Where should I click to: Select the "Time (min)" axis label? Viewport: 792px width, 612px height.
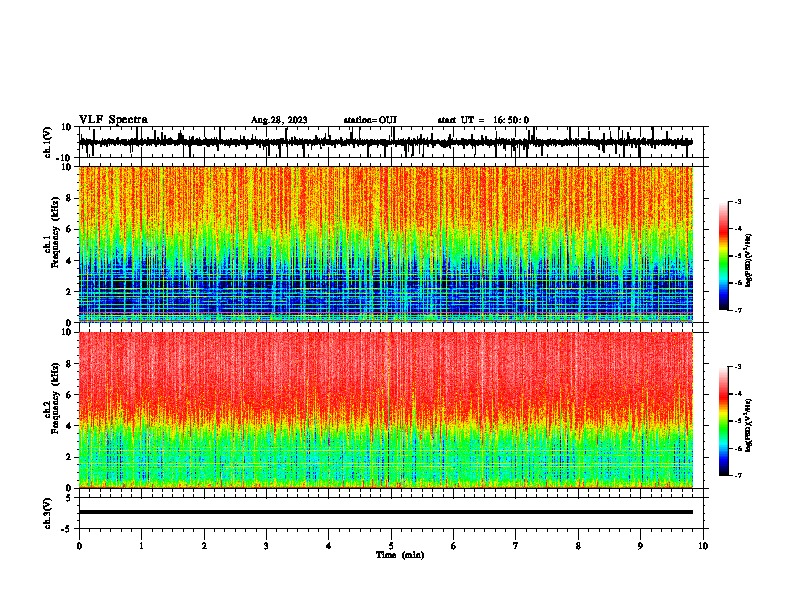(400, 555)
